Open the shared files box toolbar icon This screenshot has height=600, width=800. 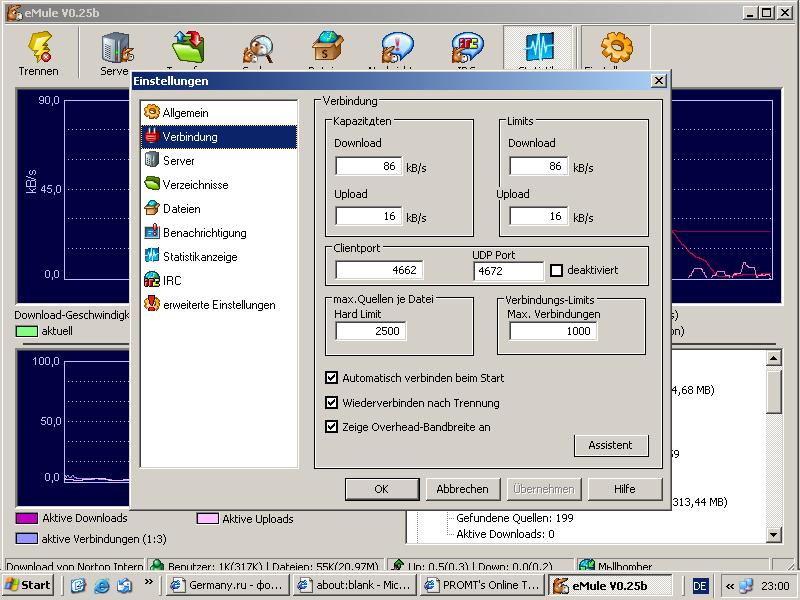(x=328, y=48)
